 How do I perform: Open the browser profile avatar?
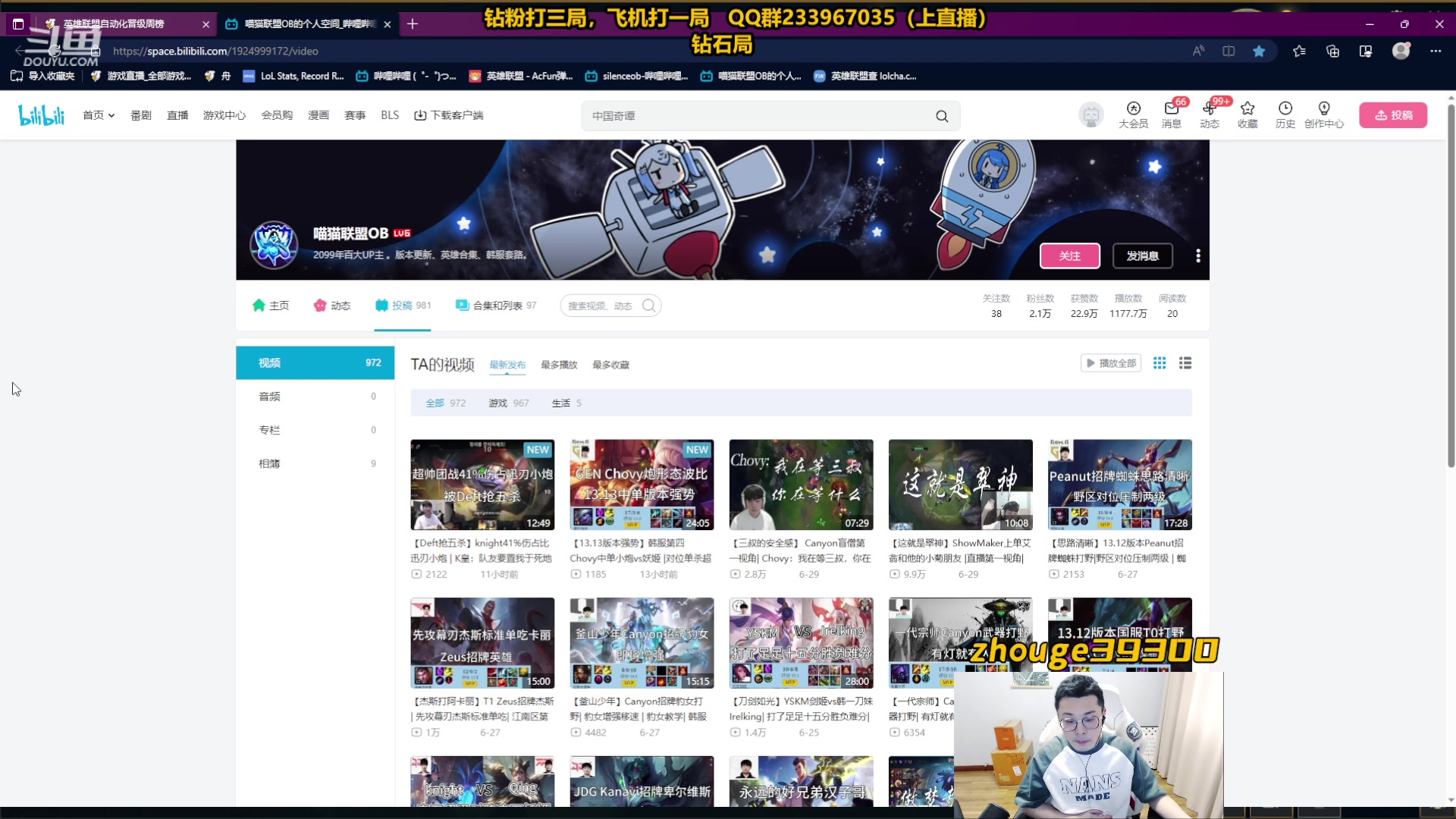pos(1401,51)
